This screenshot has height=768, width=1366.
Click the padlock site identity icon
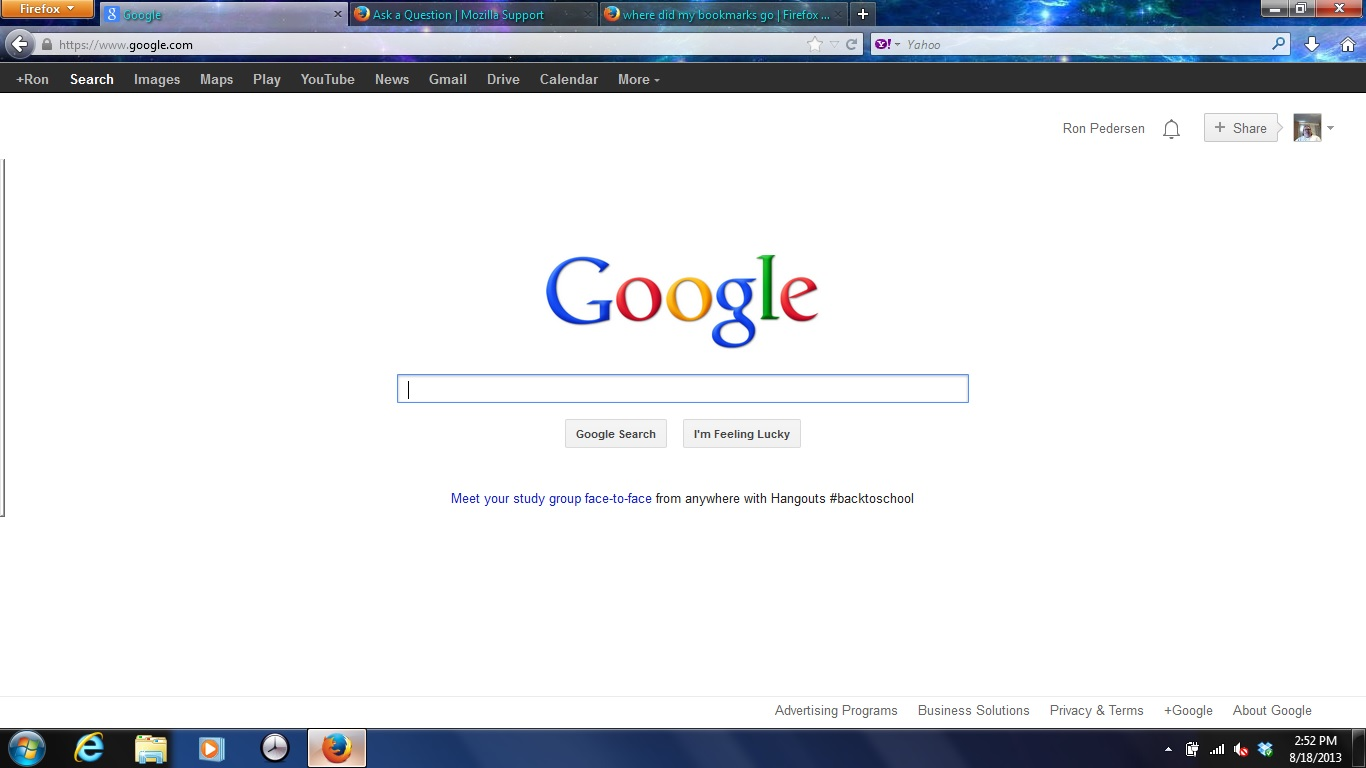click(x=46, y=44)
